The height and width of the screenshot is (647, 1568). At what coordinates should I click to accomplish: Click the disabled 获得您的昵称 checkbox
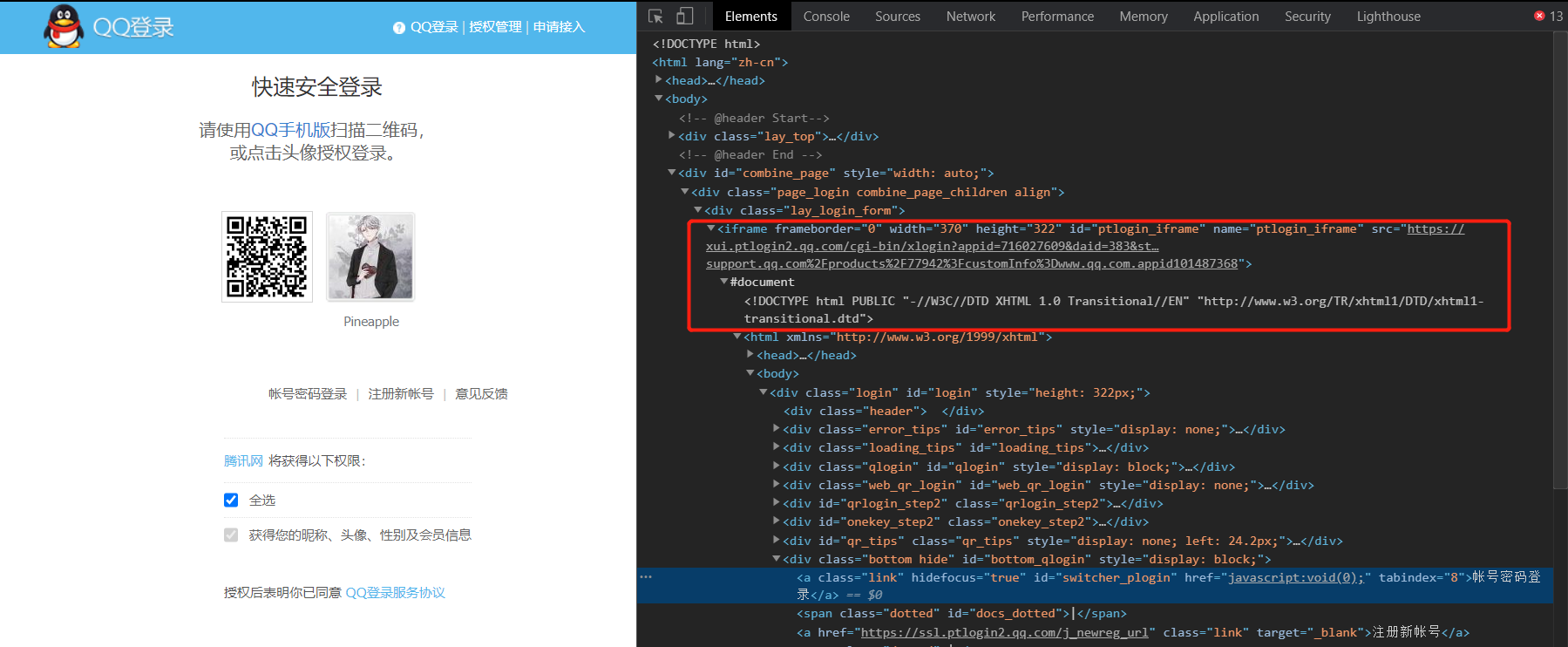(x=231, y=535)
